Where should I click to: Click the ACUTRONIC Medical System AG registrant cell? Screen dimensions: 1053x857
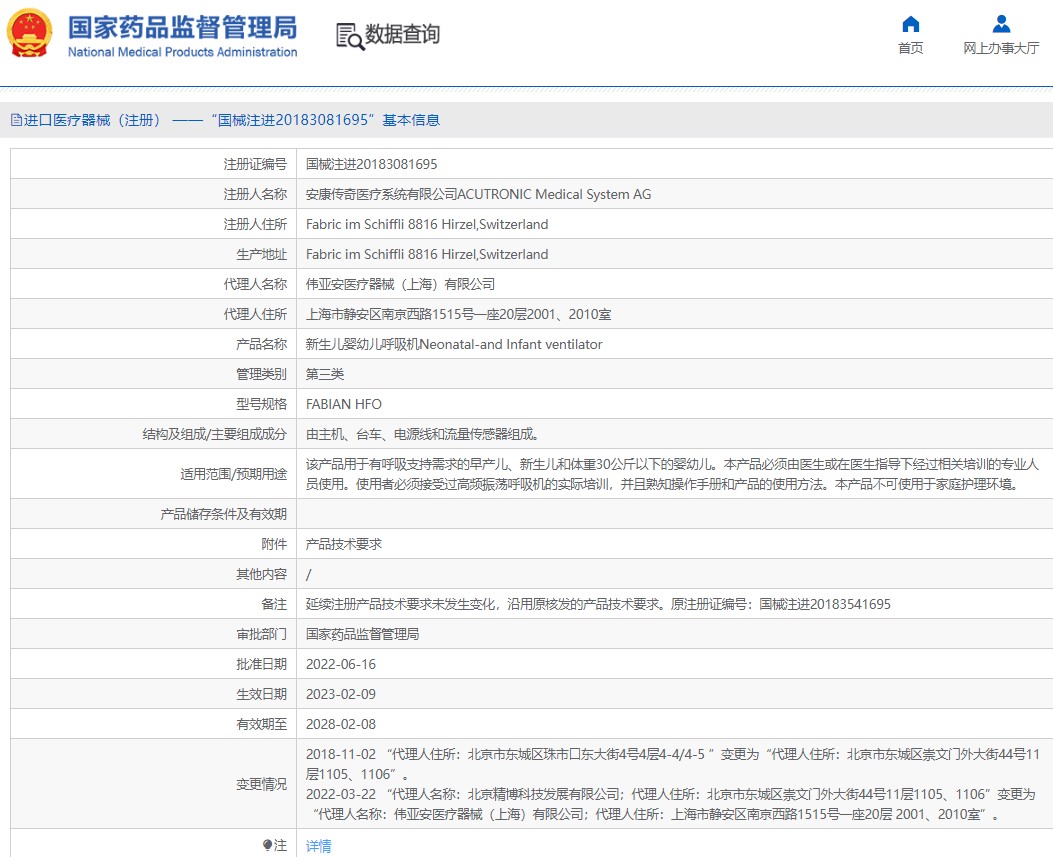(478, 194)
